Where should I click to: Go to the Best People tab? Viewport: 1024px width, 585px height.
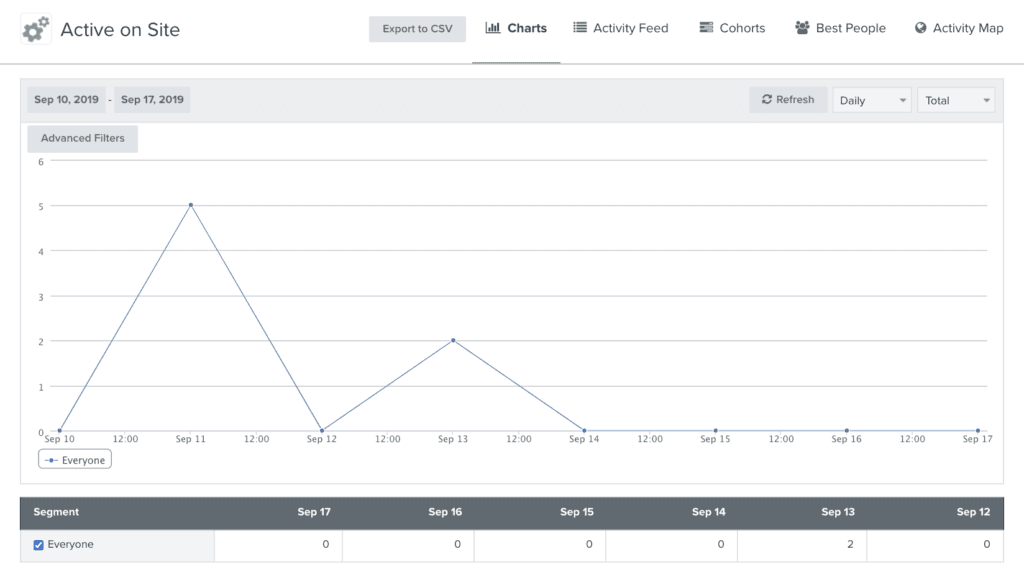(840, 28)
